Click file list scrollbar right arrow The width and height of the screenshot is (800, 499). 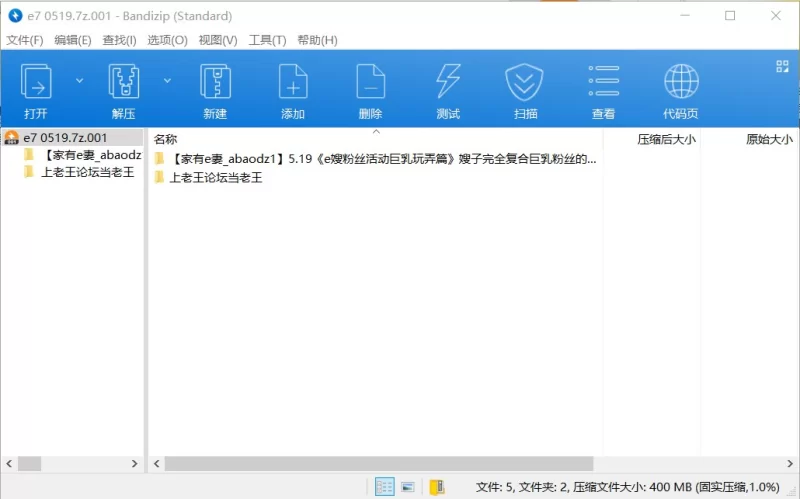click(x=790, y=463)
